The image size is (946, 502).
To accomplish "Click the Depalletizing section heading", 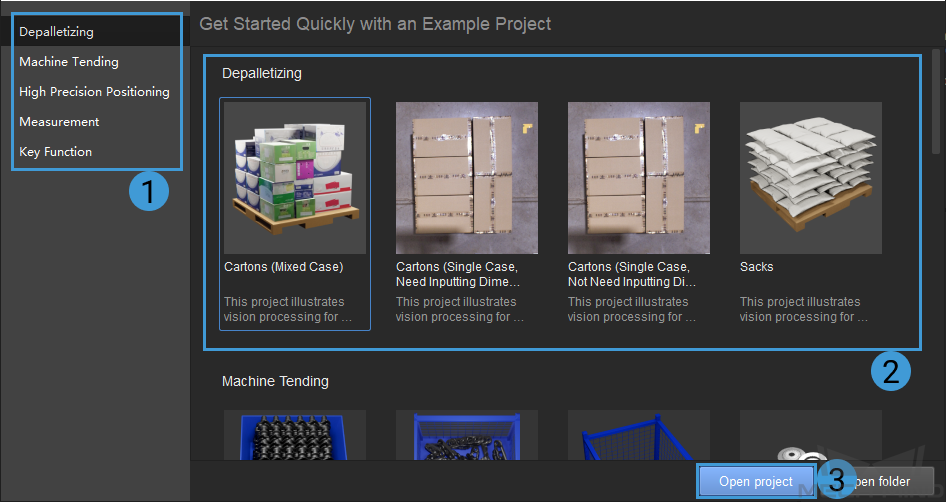I will click(262, 73).
